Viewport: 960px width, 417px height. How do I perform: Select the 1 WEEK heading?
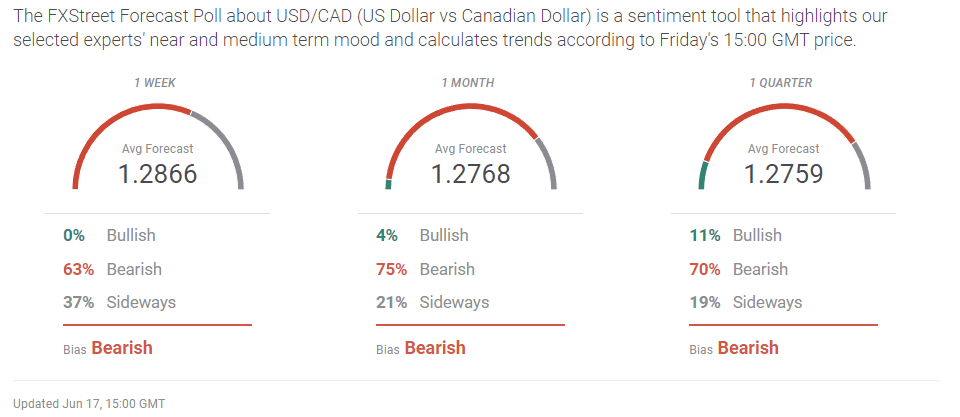click(x=155, y=83)
